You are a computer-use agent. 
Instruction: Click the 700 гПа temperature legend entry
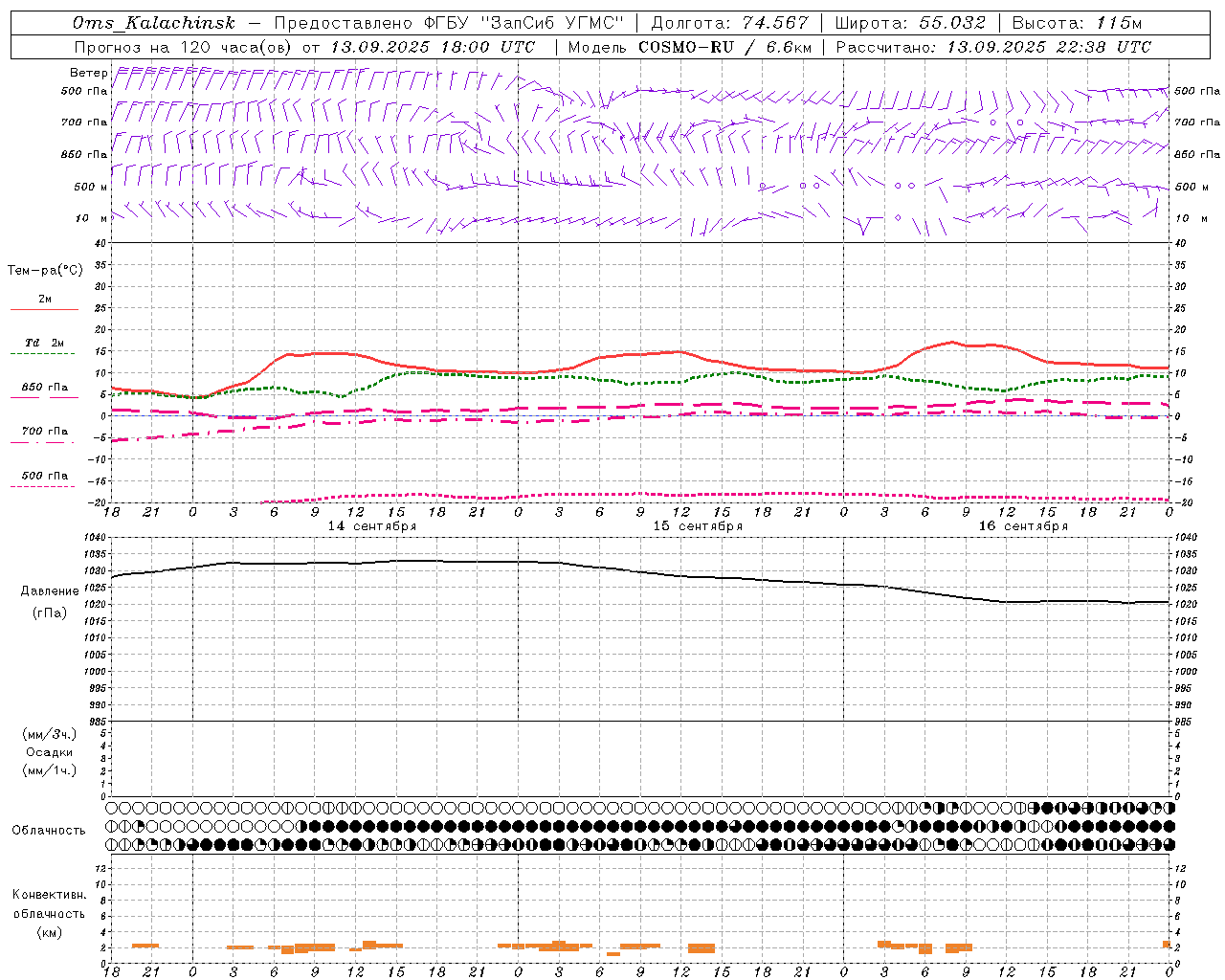(45, 432)
